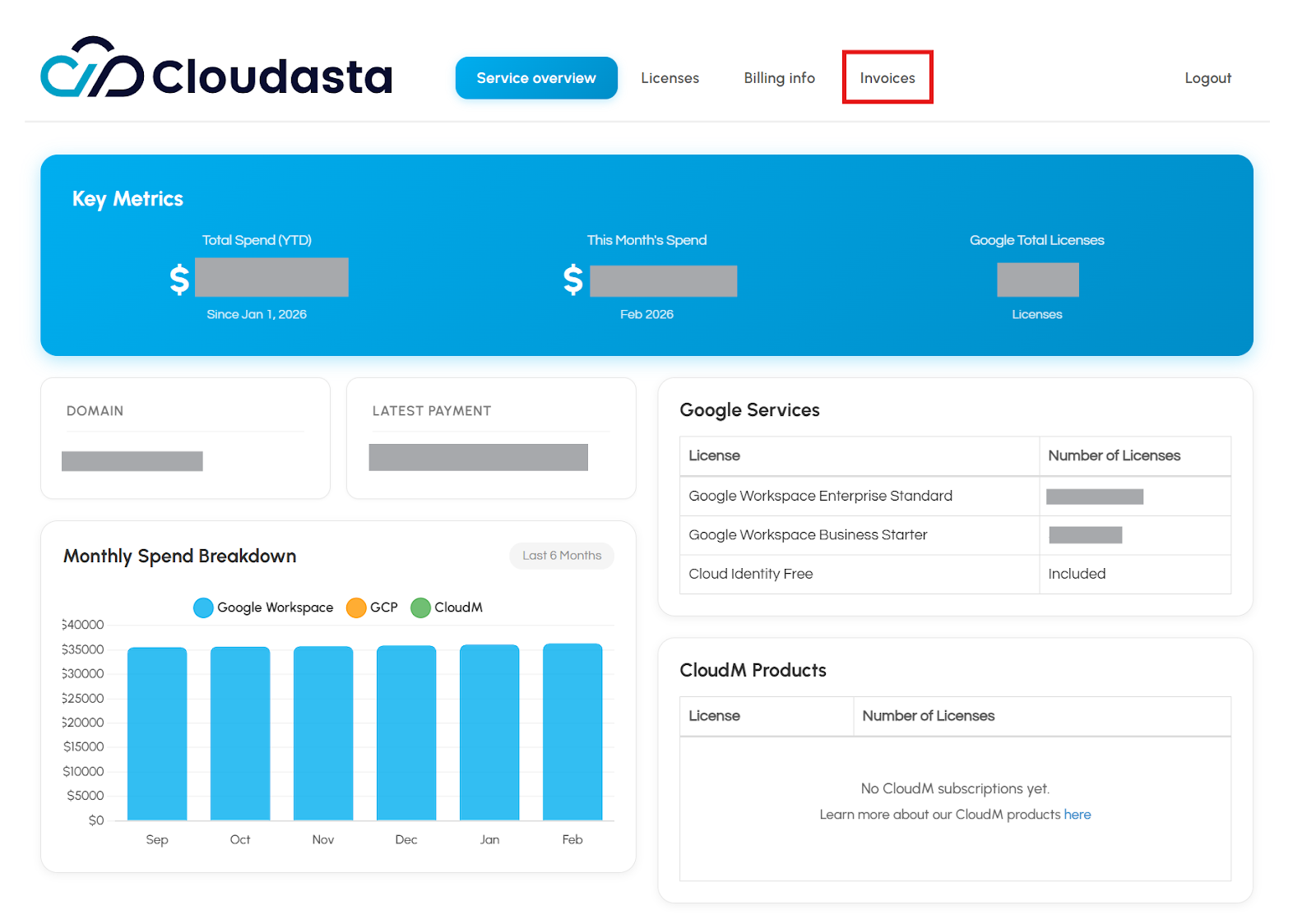1316x924 pixels.
Task: Select the Sep spend bar
Action: coord(157,733)
